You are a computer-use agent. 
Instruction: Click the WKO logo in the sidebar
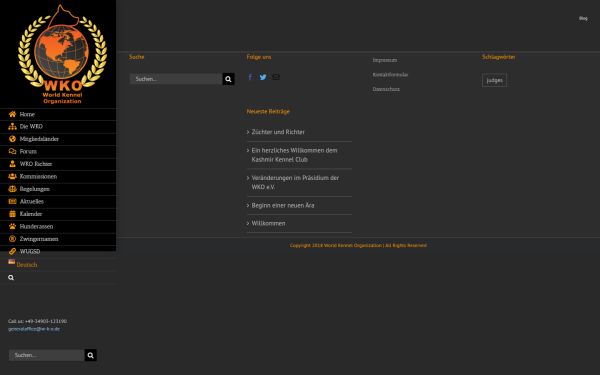click(62, 54)
